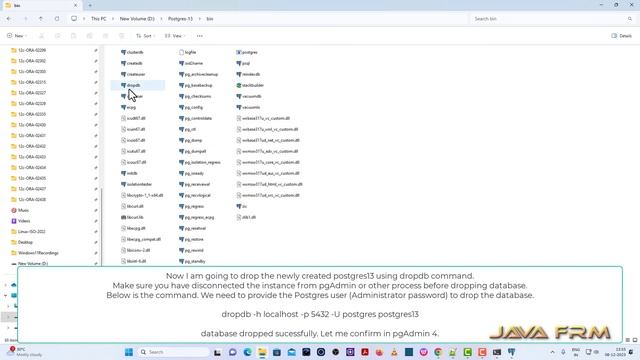Go up one folder level
The image size is (640, 360).
click(x=41, y=19)
